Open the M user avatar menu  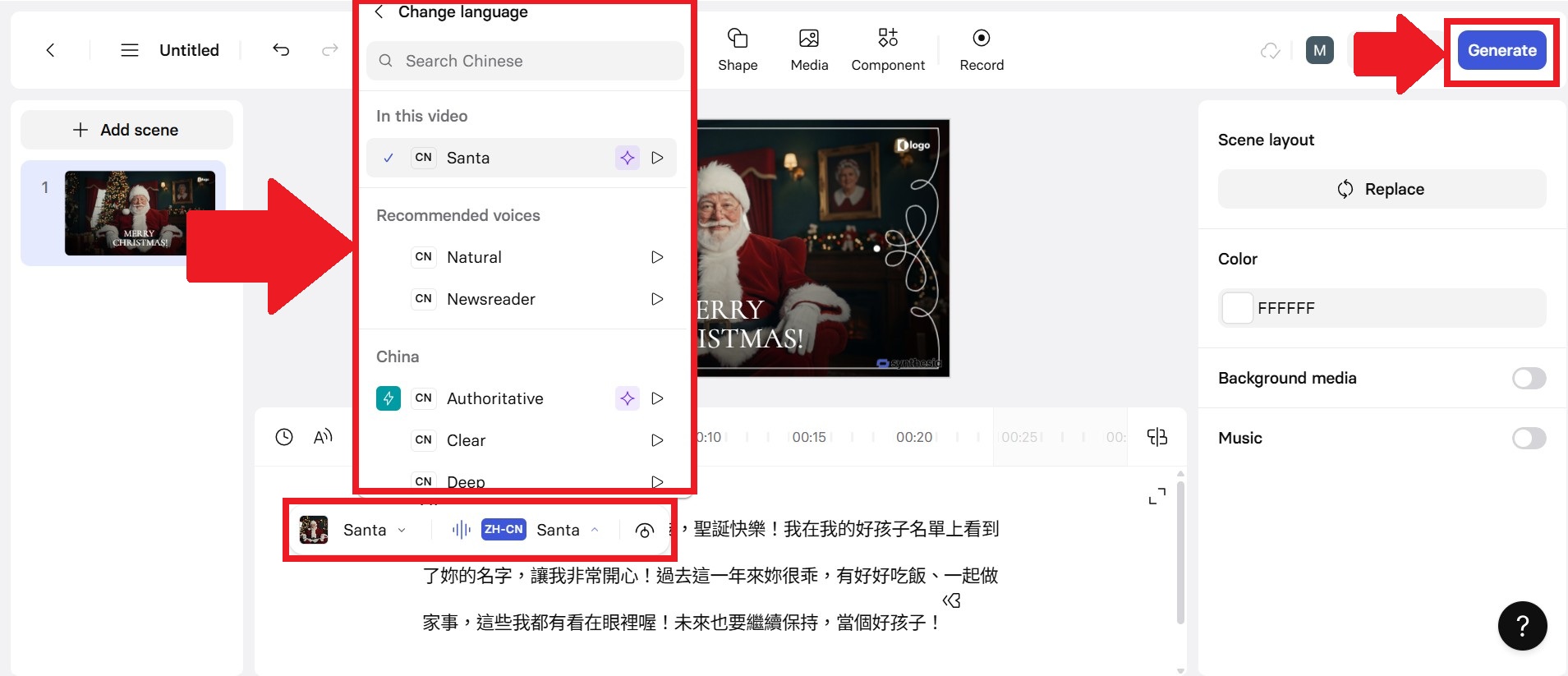pyautogui.click(x=1320, y=50)
